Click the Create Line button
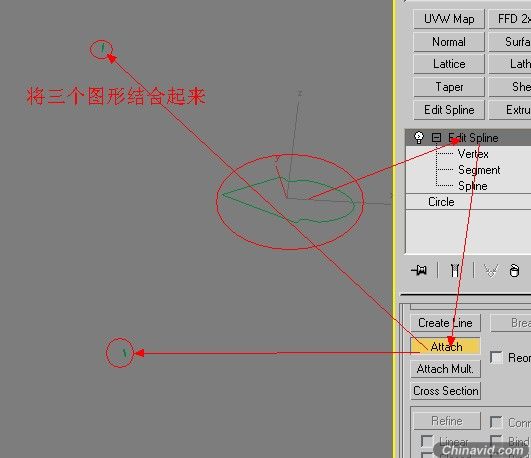 (x=446, y=323)
